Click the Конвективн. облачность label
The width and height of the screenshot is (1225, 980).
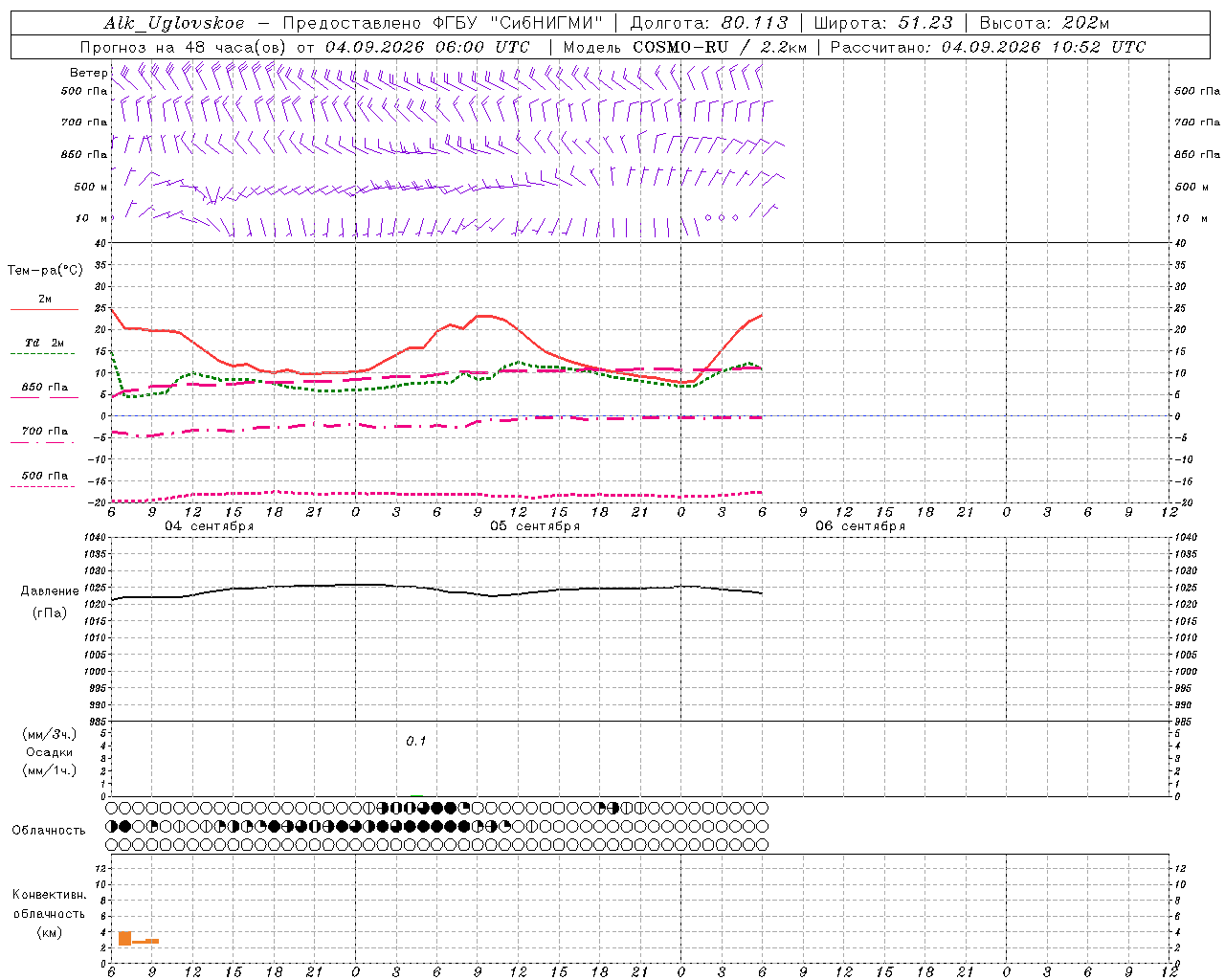point(49,913)
